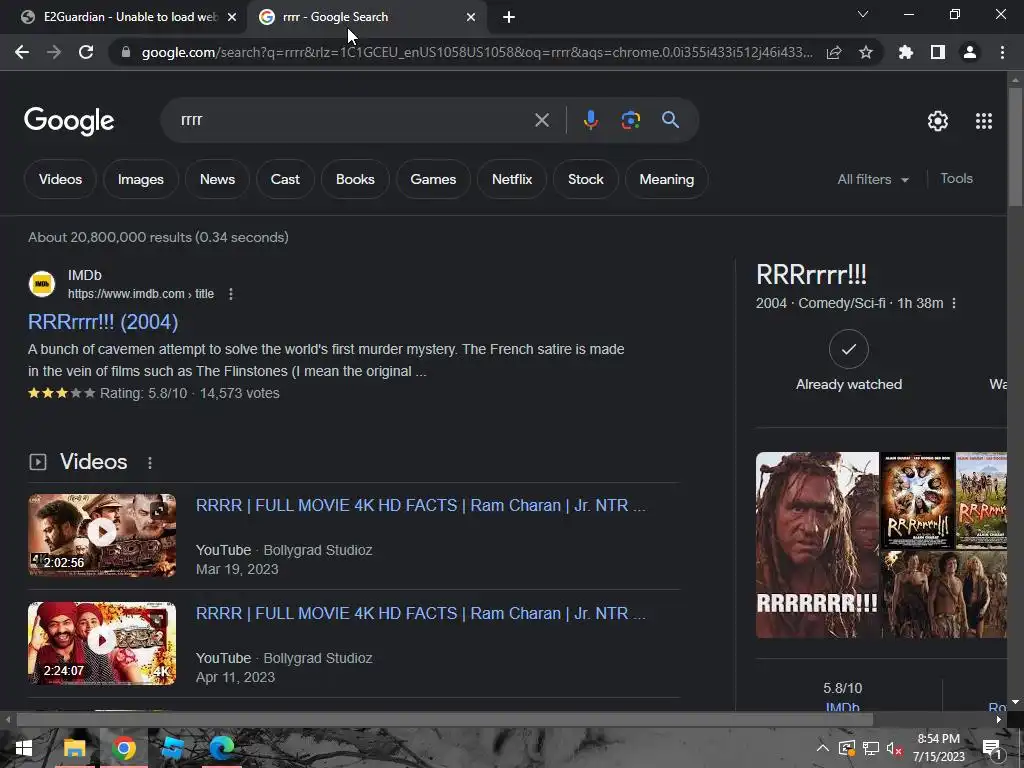Screen dimensions: 1024x768
Task: Go to Google homepage via logo
Action: click(69, 121)
